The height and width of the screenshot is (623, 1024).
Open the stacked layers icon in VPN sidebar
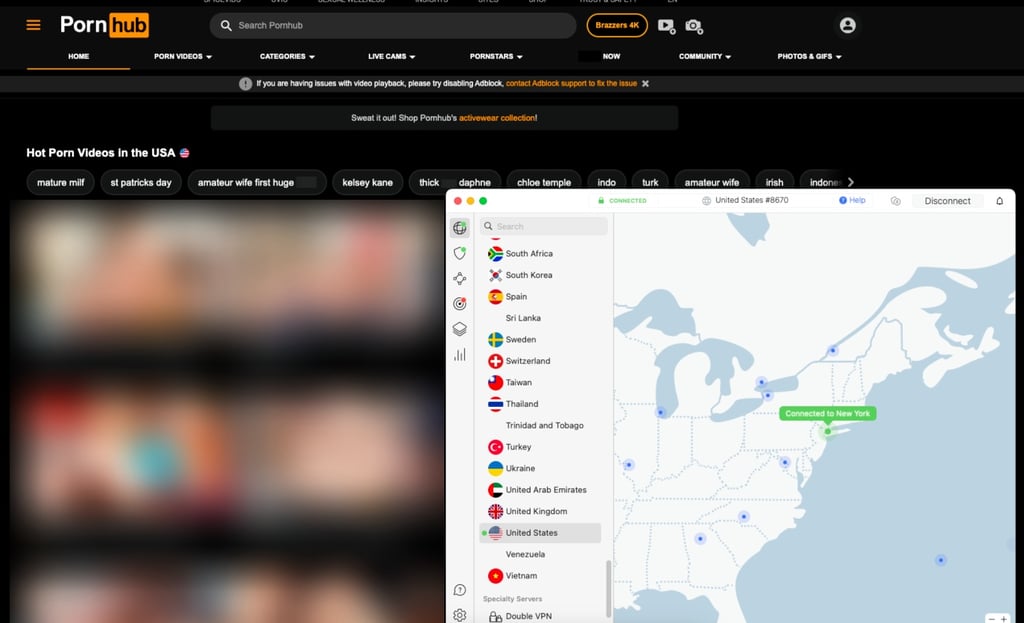(460, 329)
